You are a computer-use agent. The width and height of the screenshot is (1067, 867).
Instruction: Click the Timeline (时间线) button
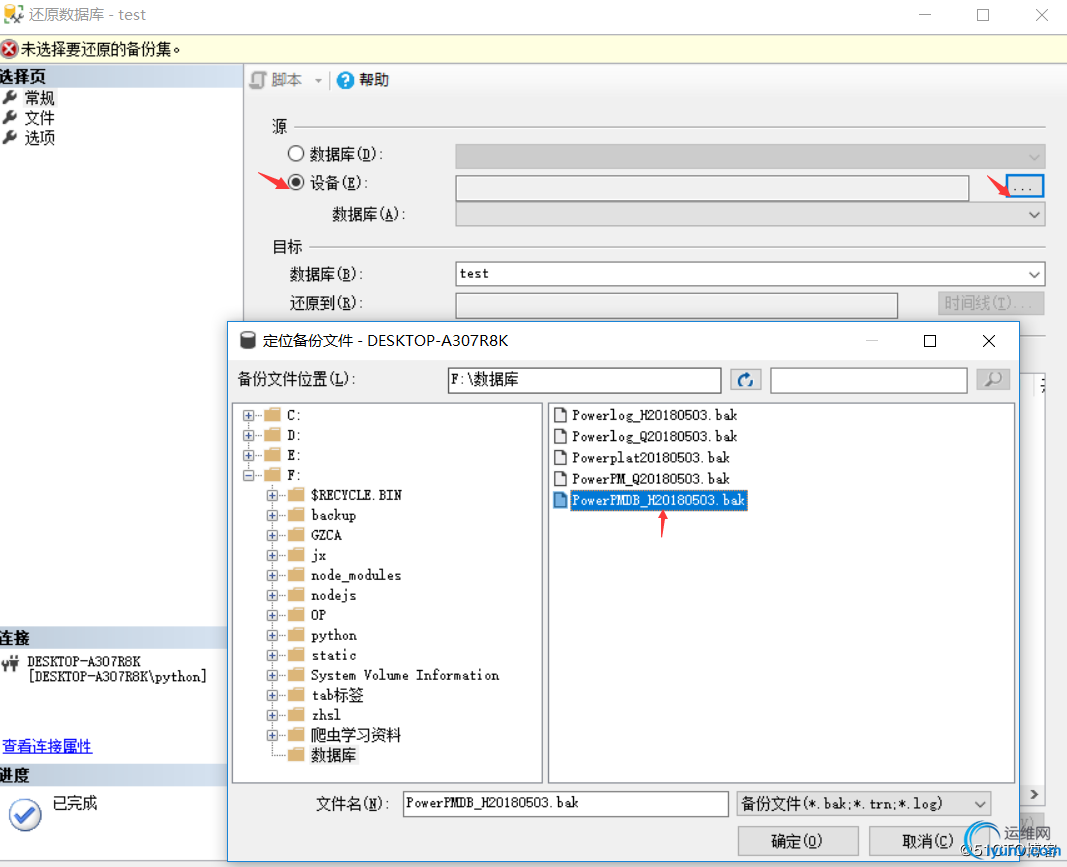pos(991,303)
